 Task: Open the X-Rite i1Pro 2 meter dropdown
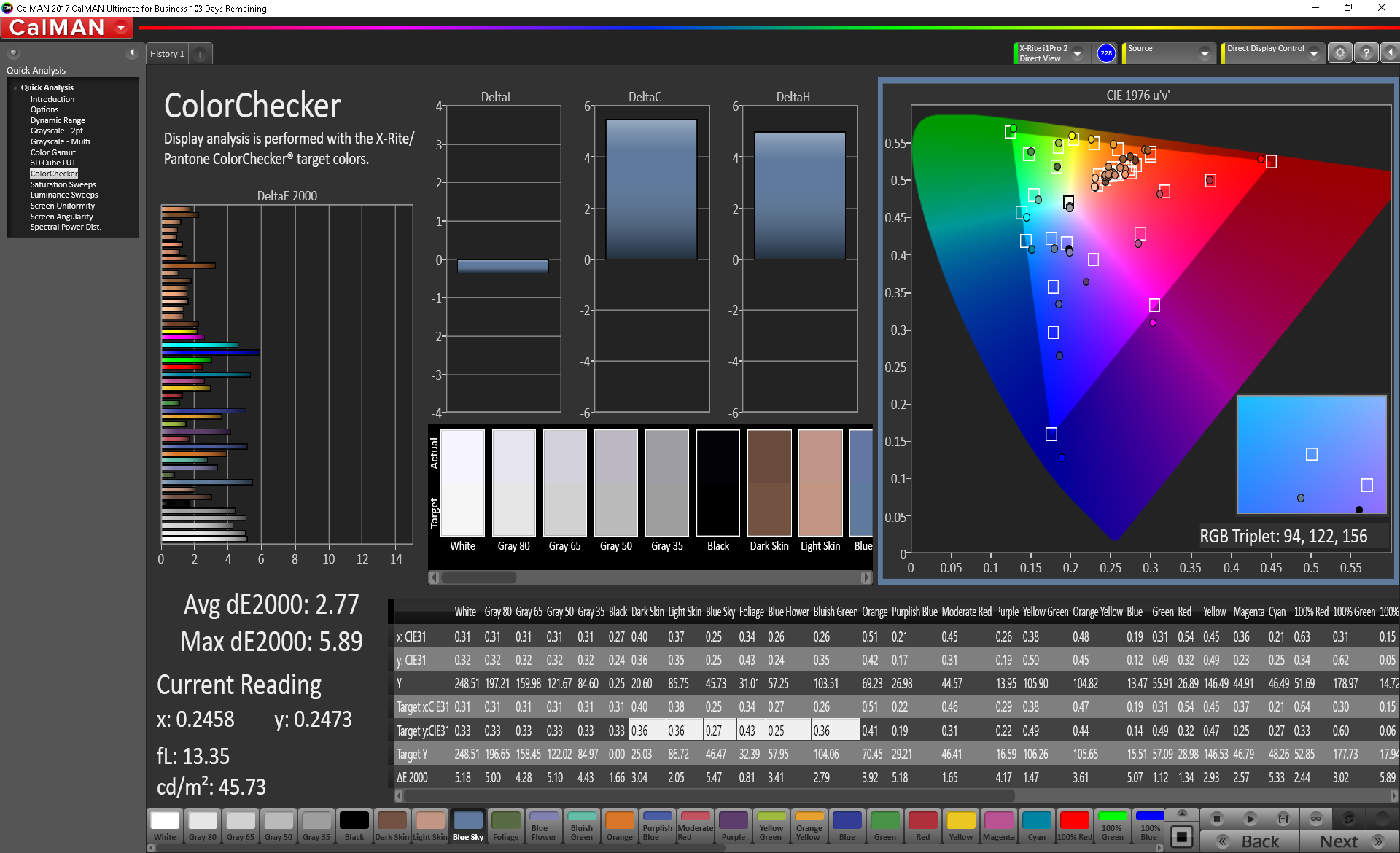pyautogui.click(x=1077, y=54)
